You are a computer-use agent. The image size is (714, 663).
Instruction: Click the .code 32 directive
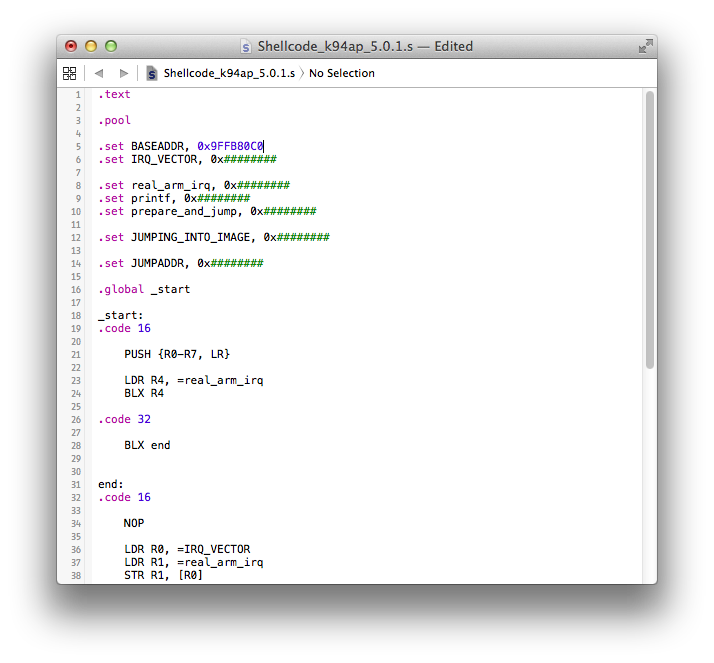(x=124, y=419)
